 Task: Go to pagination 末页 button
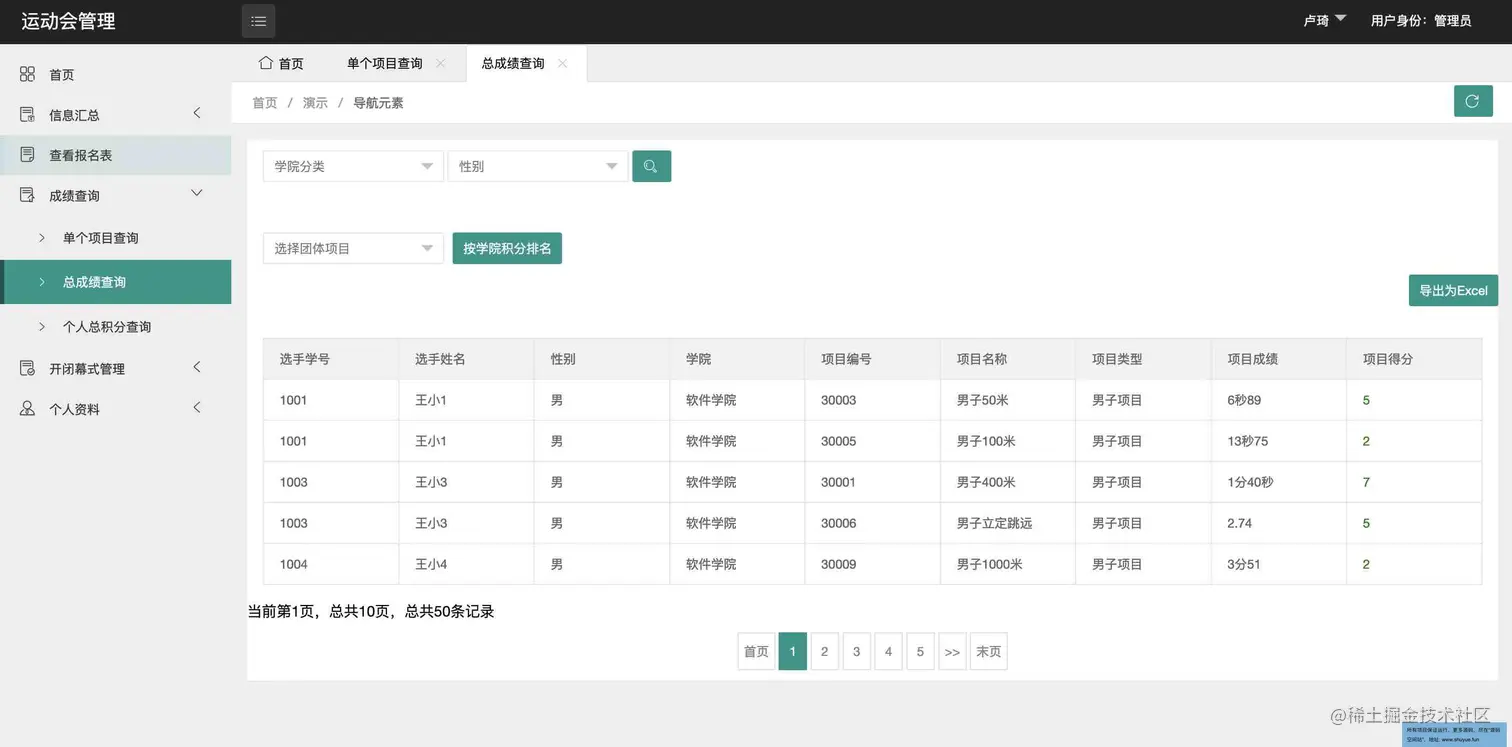[988, 651]
